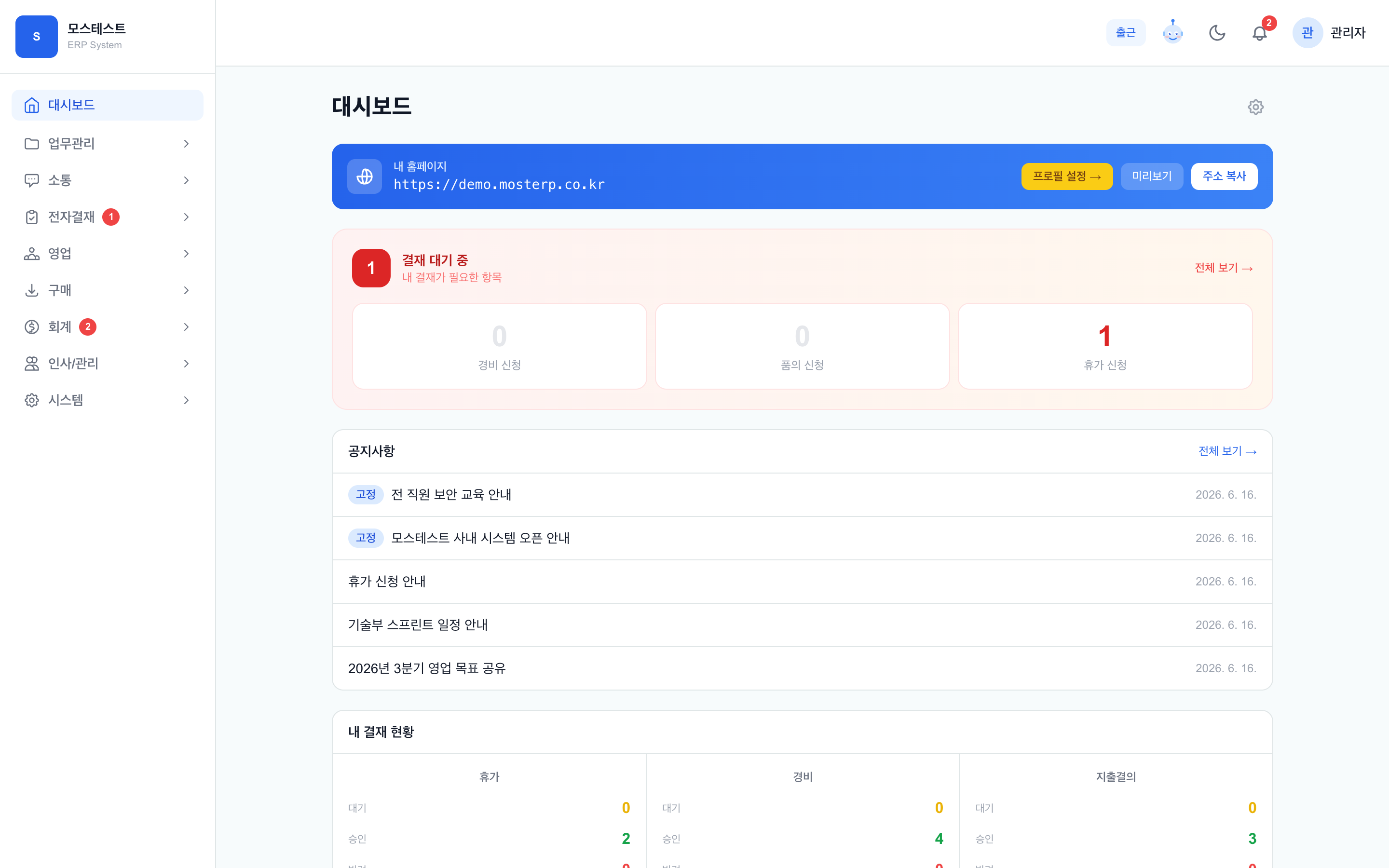This screenshot has width=1389, height=868.
Task: Click the blue S company logo
Action: tap(36, 36)
